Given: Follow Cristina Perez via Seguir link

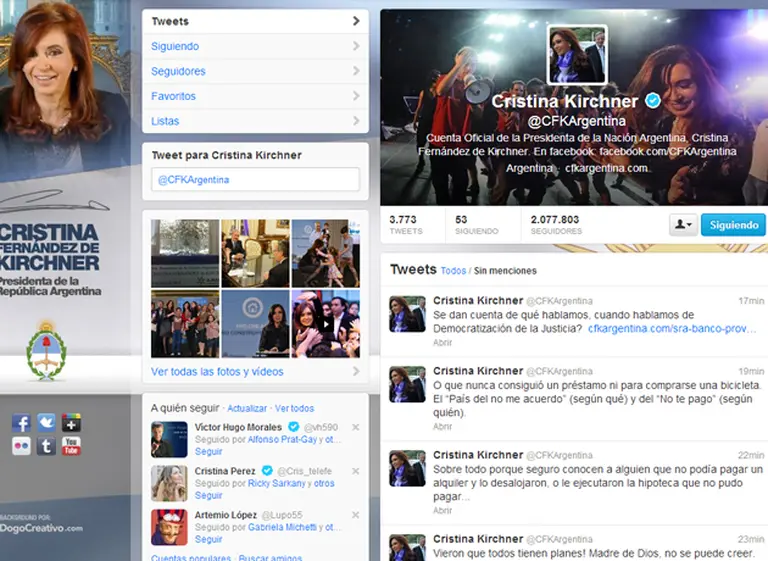Looking at the screenshot, I should pyautogui.click(x=208, y=496).
